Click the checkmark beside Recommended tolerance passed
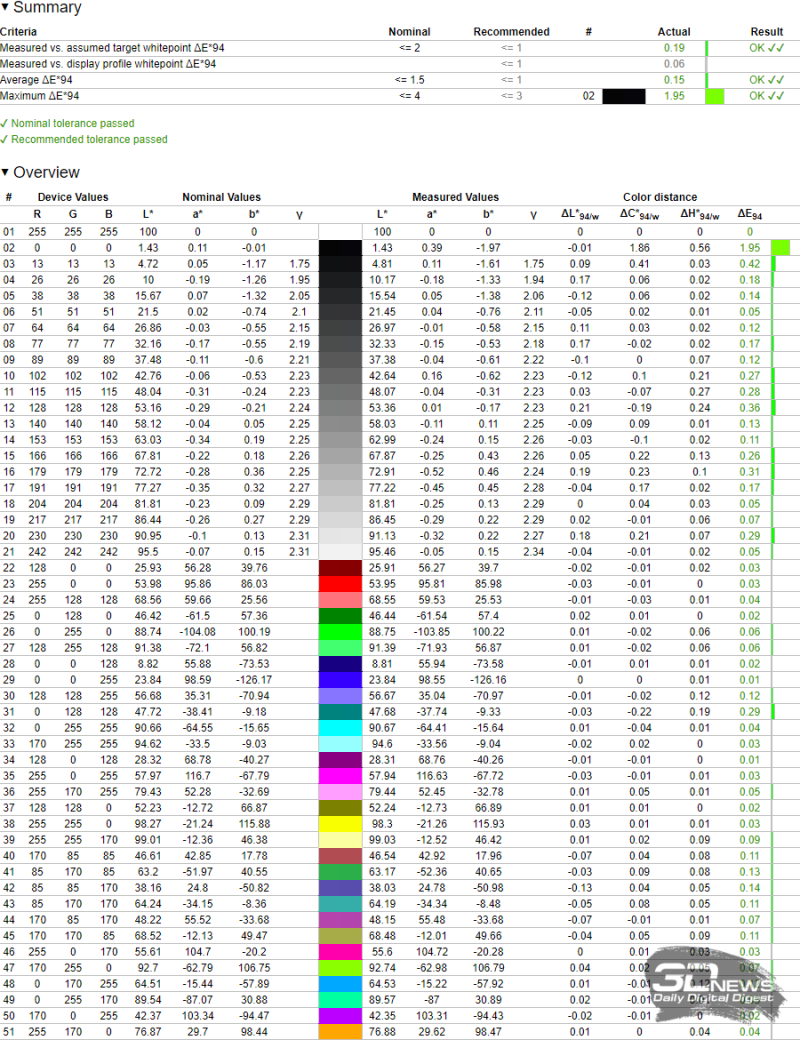The width and height of the screenshot is (800, 1040). click(x=4, y=140)
